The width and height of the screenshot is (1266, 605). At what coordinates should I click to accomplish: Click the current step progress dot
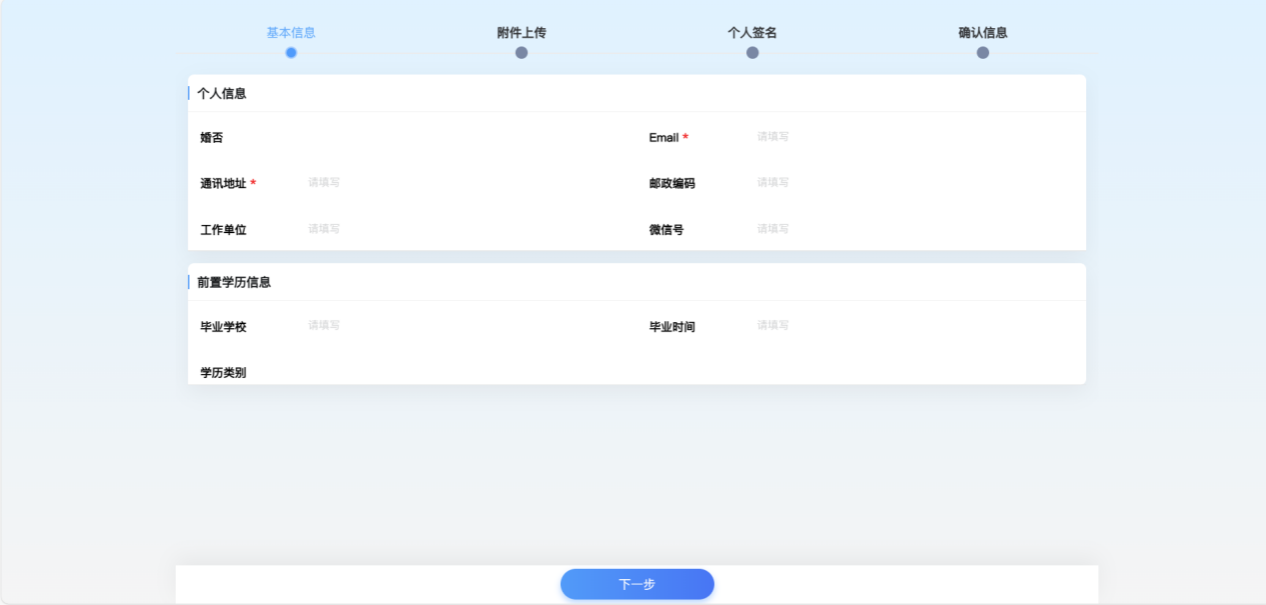pos(292,51)
